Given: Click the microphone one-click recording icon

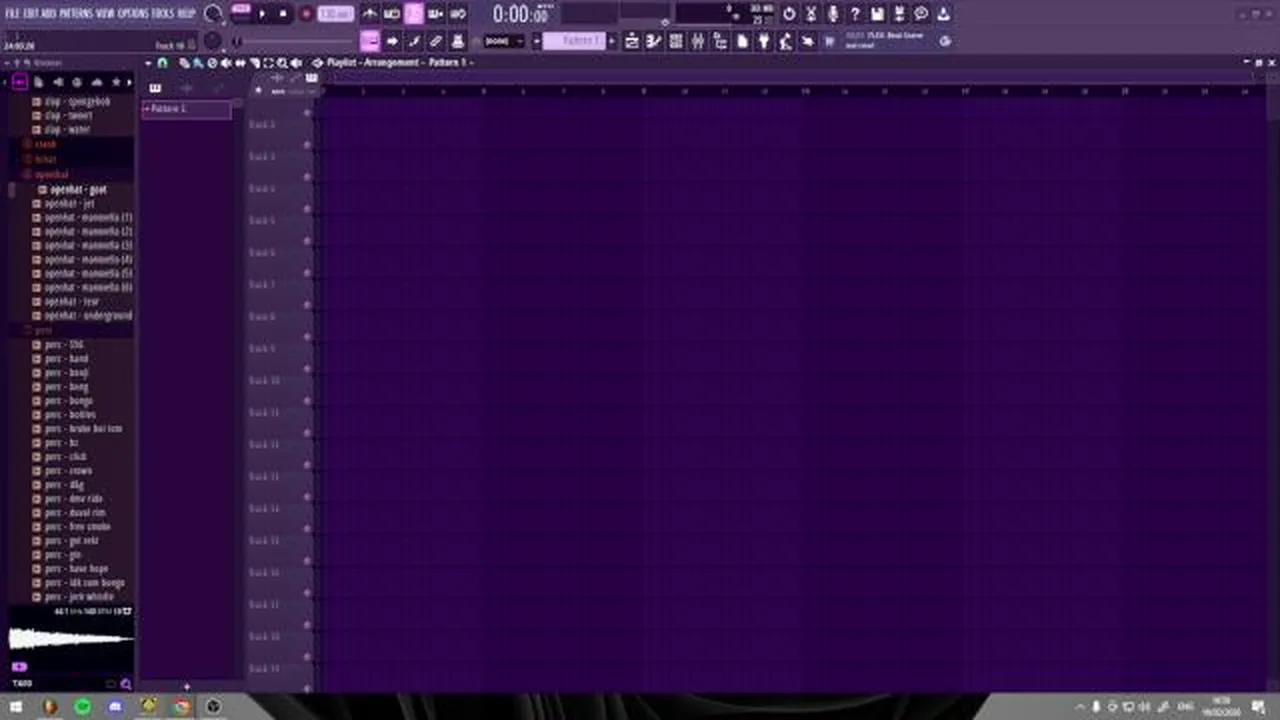Looking at the screenshot, I should pyautogui.click(x=833, y=14).
